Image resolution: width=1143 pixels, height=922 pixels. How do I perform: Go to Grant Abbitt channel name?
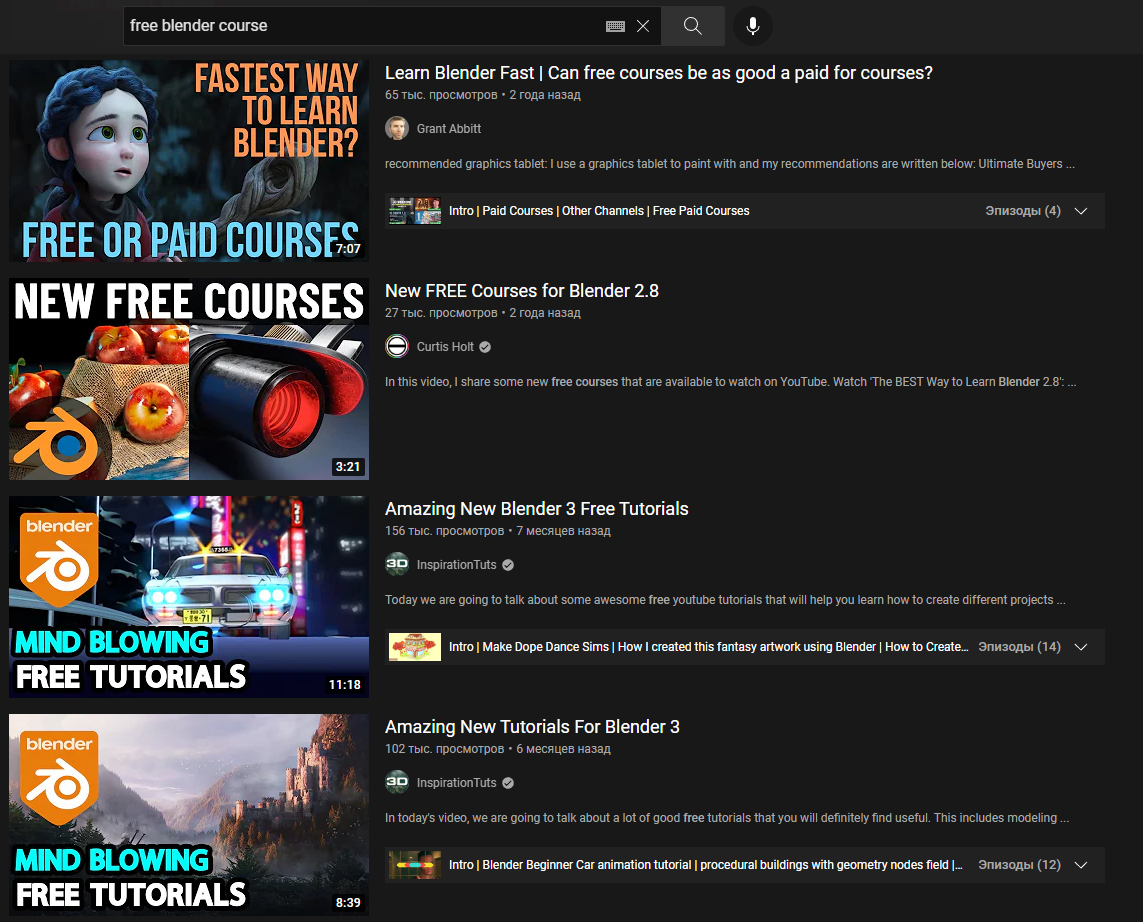coord(448,129)
